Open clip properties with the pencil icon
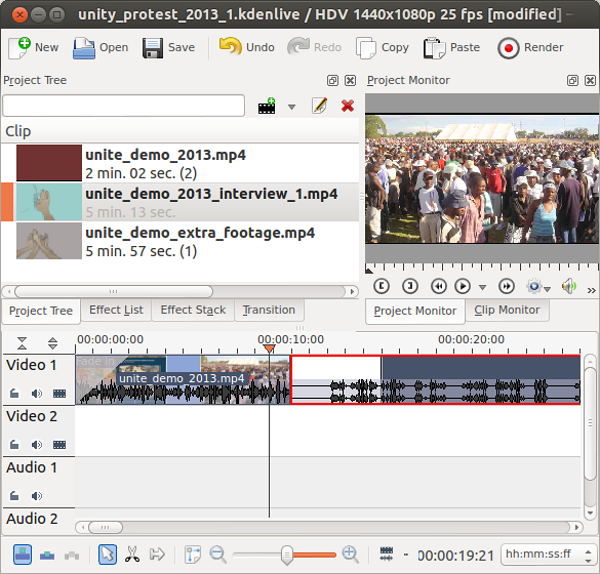 point(319,106)
